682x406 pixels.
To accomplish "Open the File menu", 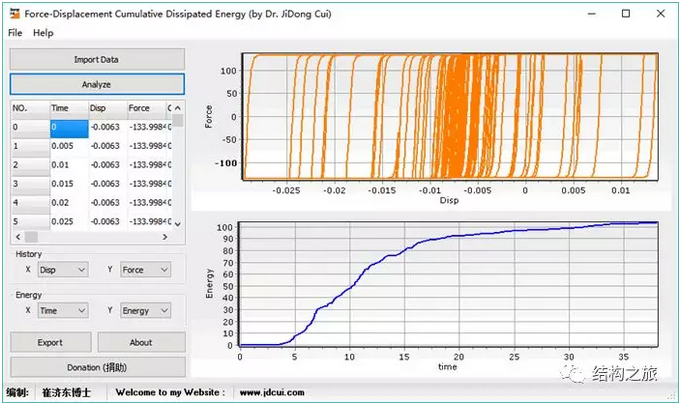I will tap(15, 33).
